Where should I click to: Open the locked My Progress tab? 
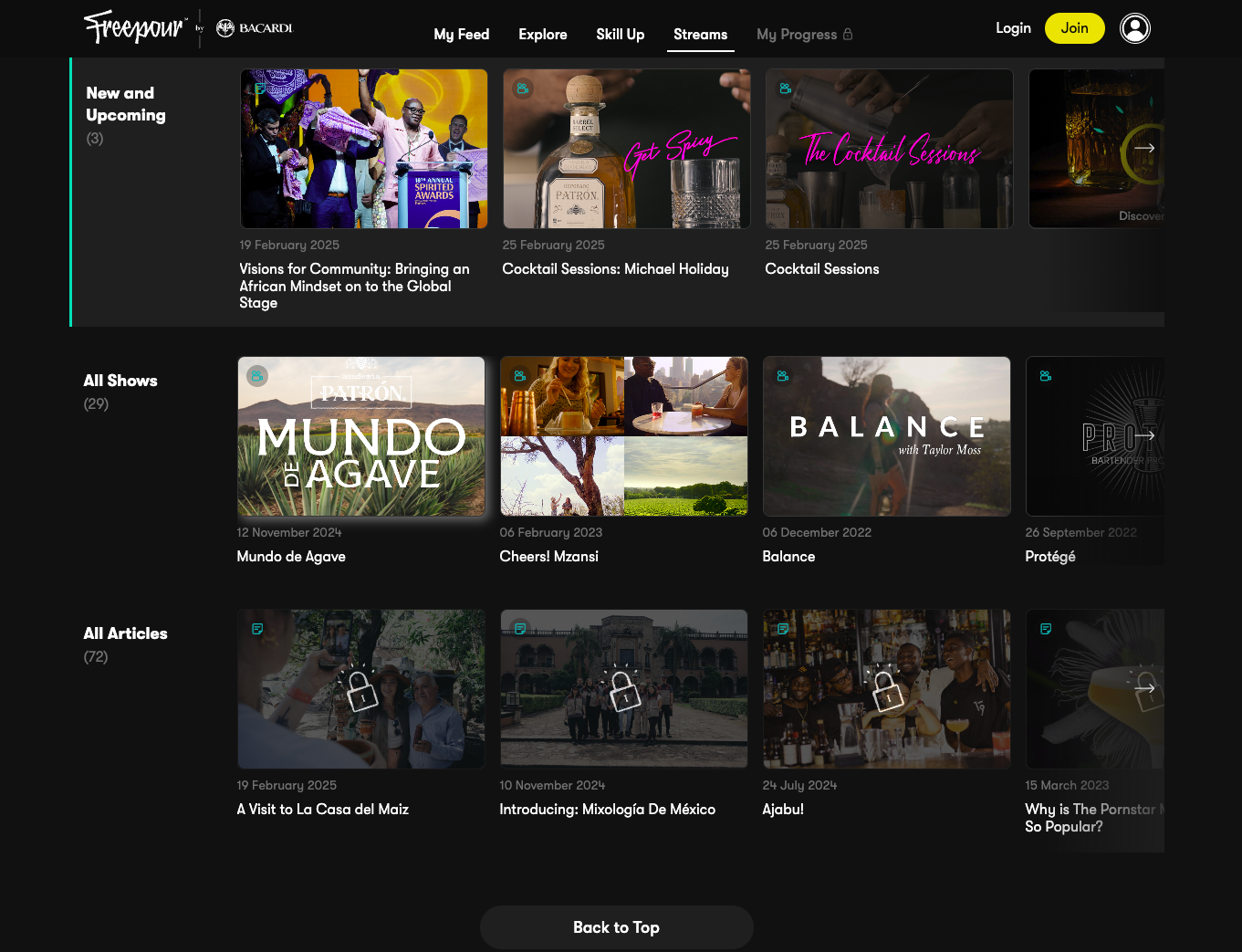tap(804, 35)
